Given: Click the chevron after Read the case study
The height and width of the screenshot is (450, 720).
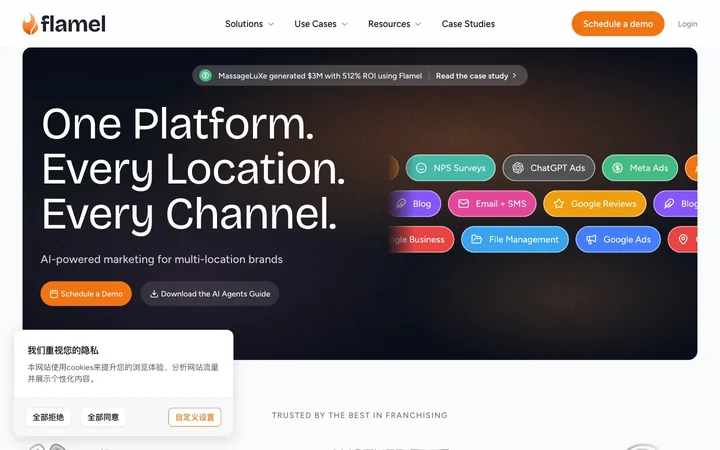Looking at the screenshot, I should point(514,76).
